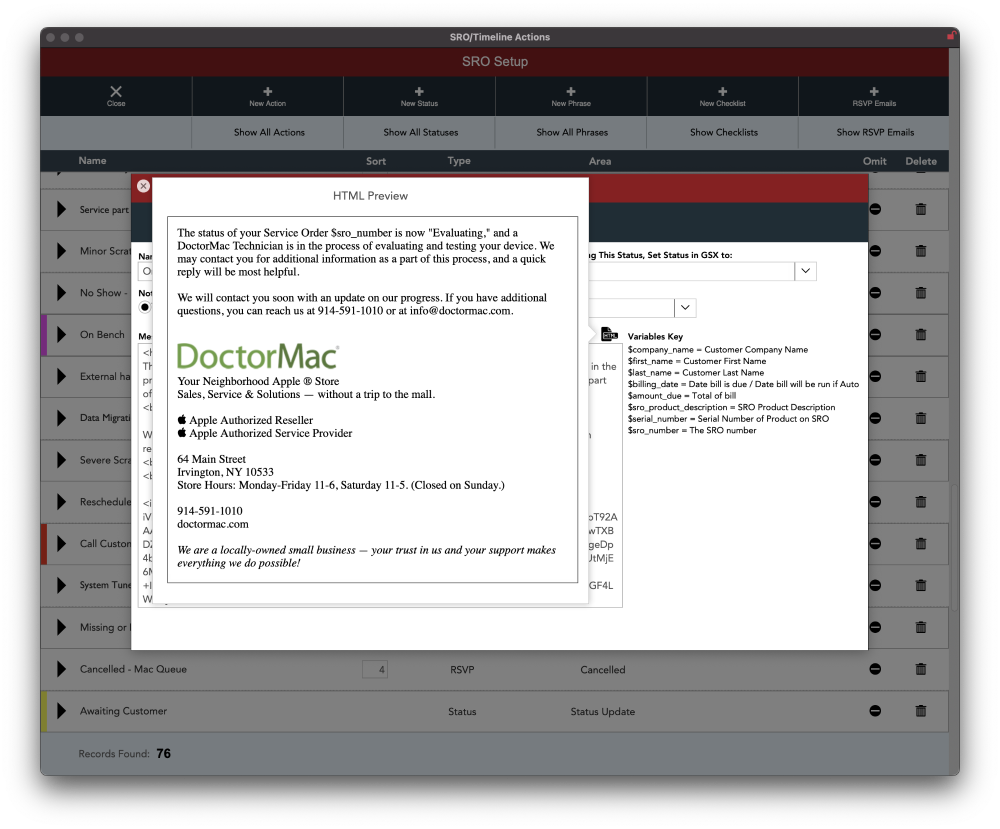Add a New Status
The image size is (1000, 829).
(419, 91)
